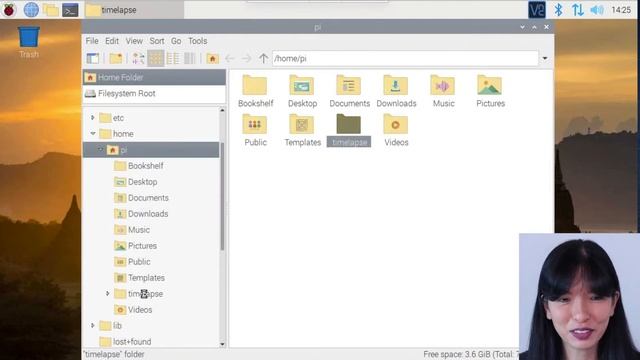Navigate back in folder history
This screenshot has width=640, height=360.
click(x=229, y=58)
